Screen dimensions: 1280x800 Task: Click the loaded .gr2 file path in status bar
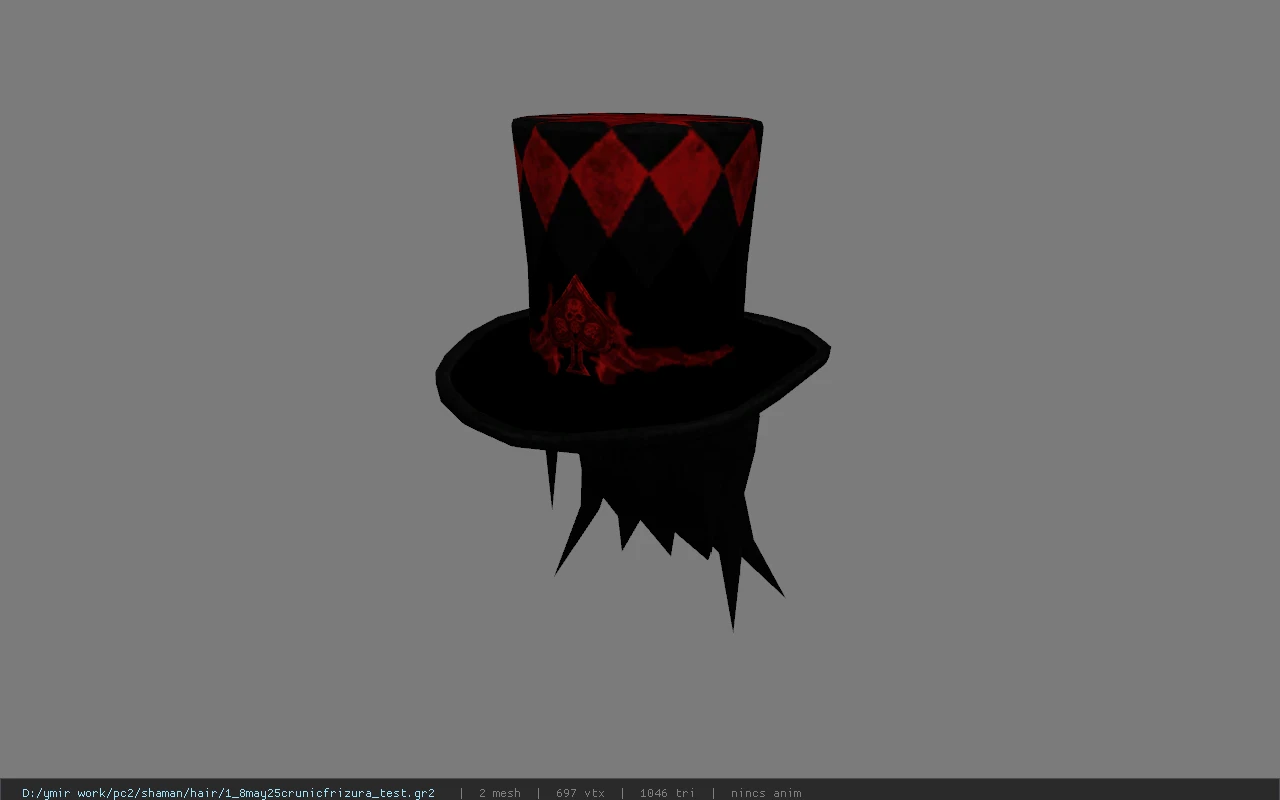228,793
